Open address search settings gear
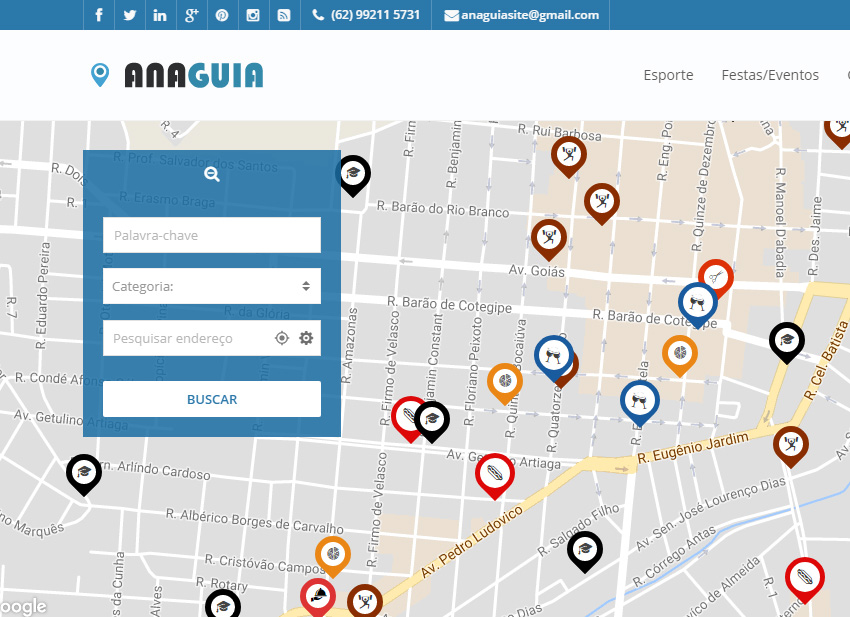The width and height of the screenshot is (850, 617). click(x=306, y=338)
